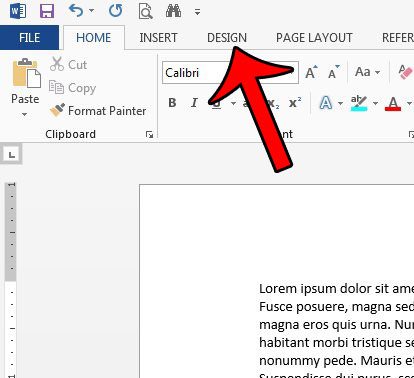
Task: Click the tab stop selector box
Action: click(12, 155)
